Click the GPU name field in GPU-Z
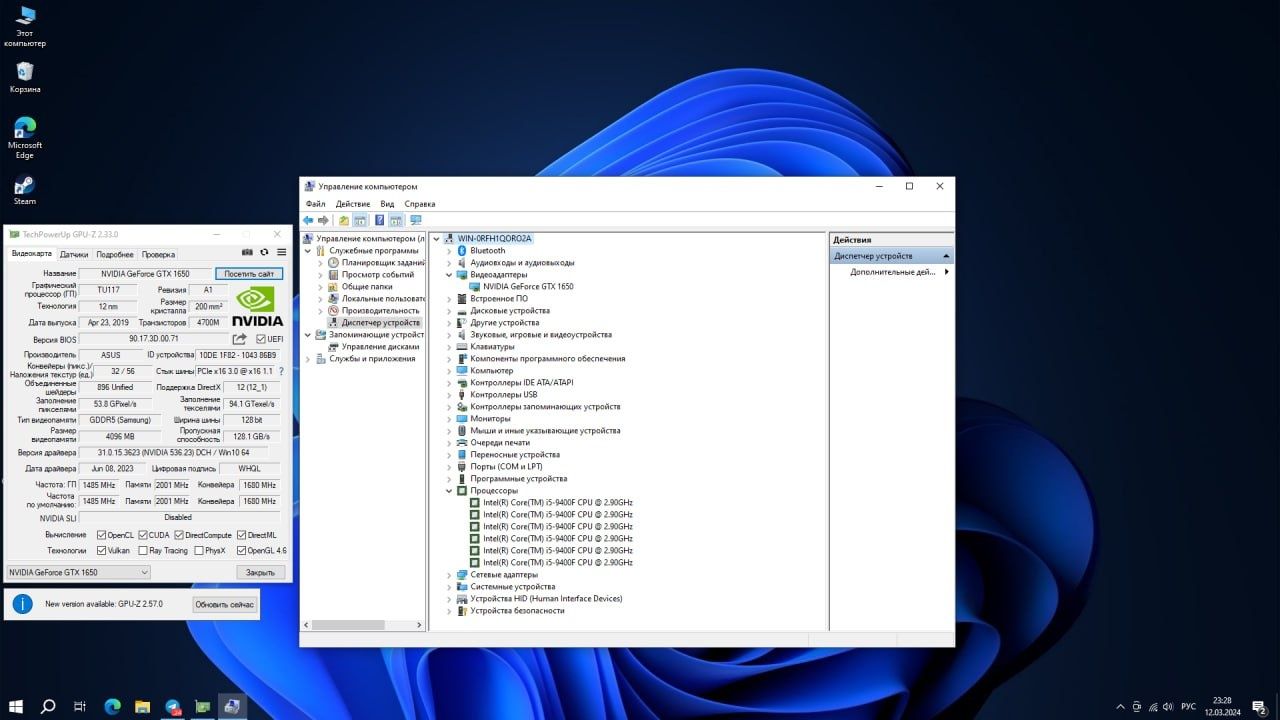Viewport: 1280px width, 720px height. point(145,274)
